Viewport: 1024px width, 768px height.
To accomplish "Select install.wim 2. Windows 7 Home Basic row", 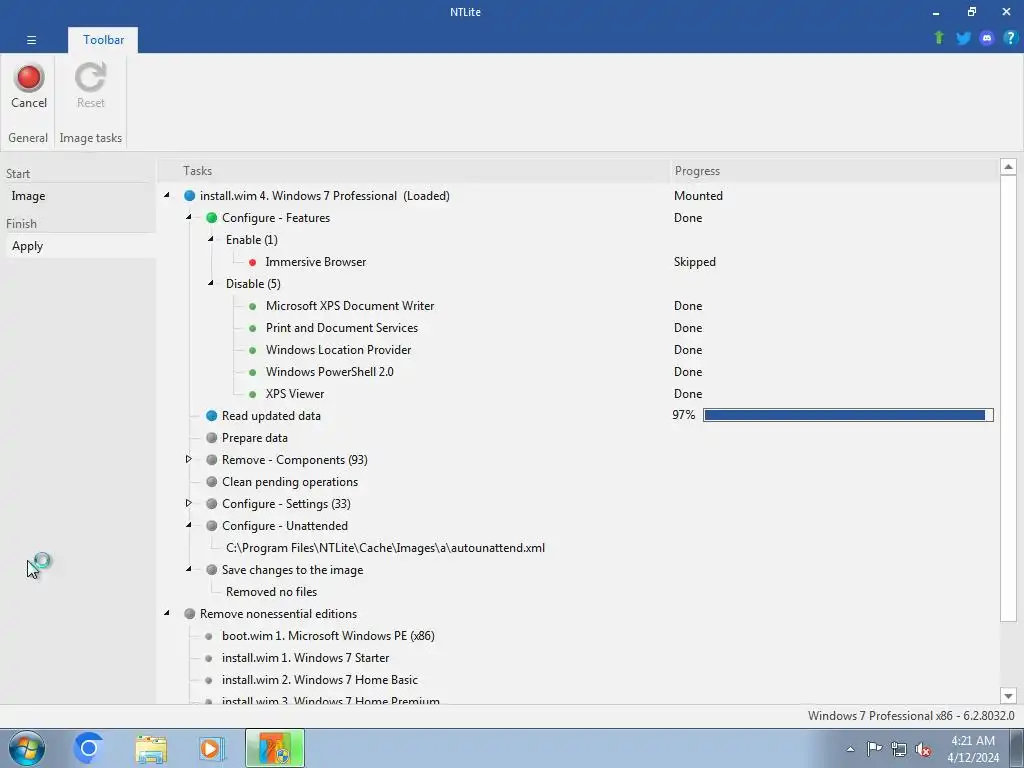I will coord(319,680).
